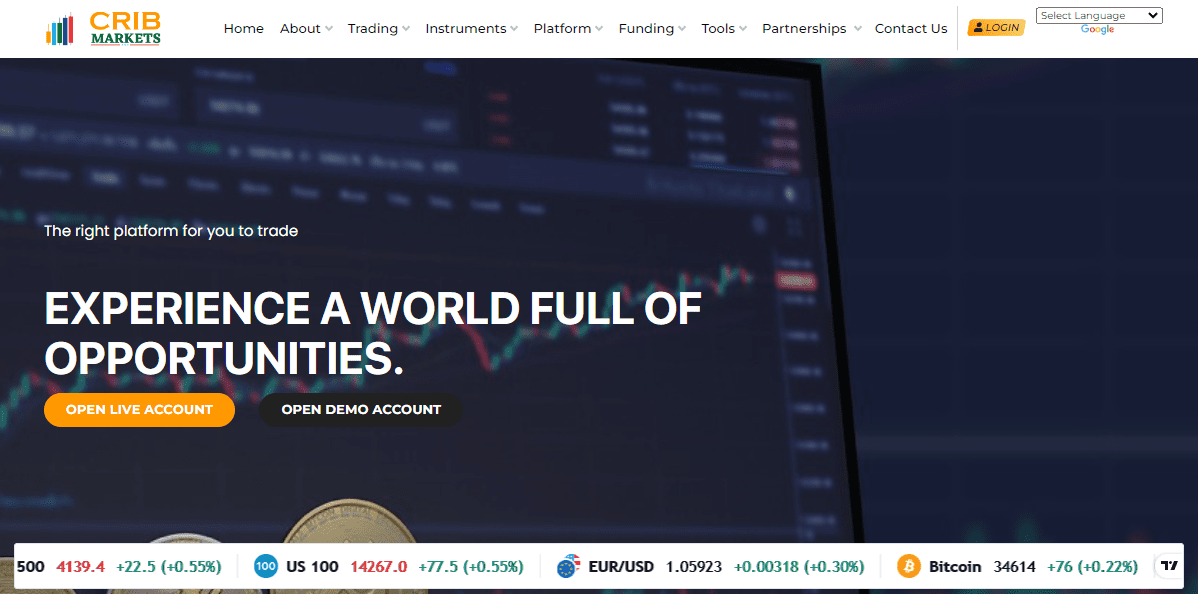Expand the Platform menu chevron

pos(599,29)
